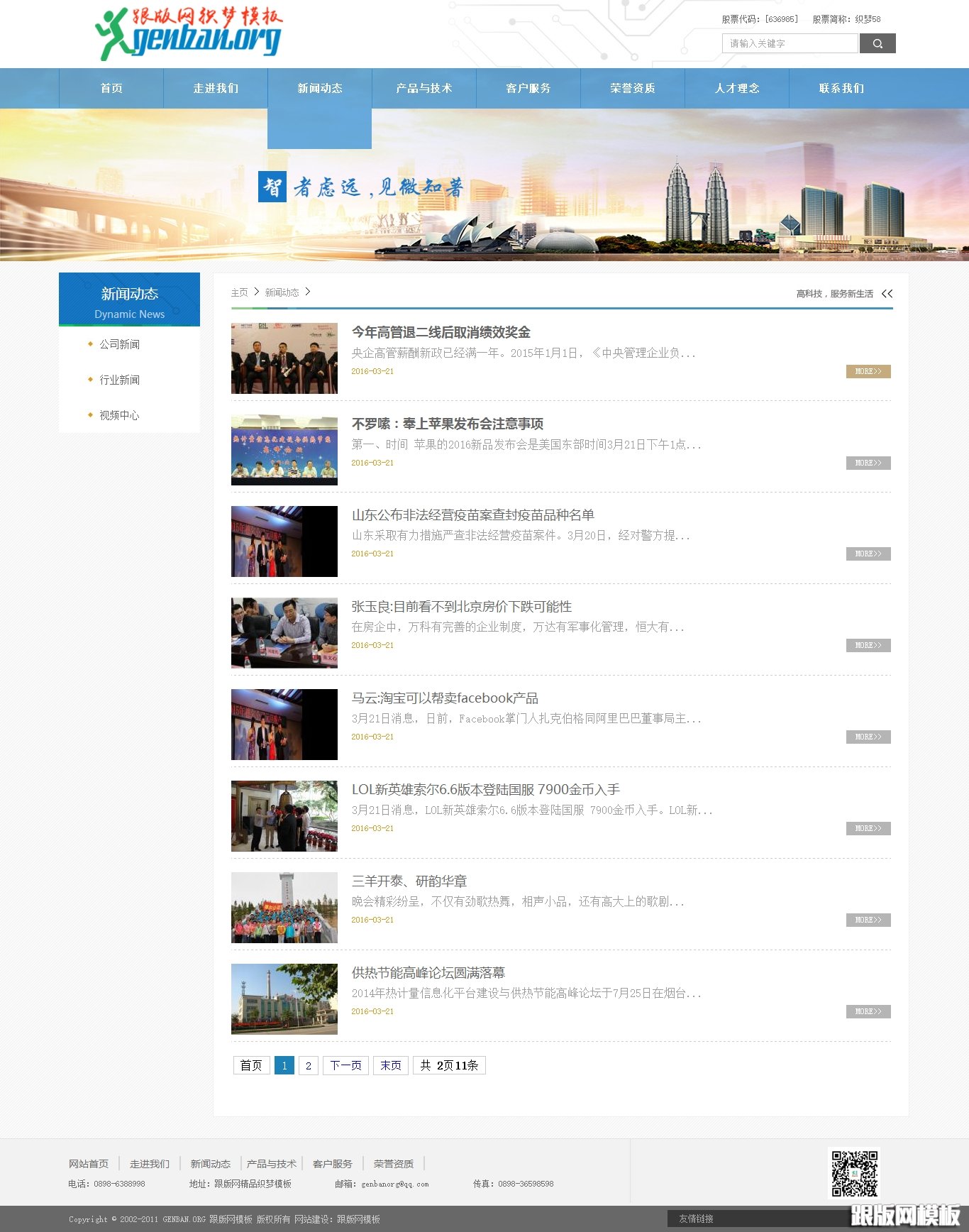Click MORE button for LOL新英雄 article
The width and height of the screenshot is (969, 1232).
point(868,828)
